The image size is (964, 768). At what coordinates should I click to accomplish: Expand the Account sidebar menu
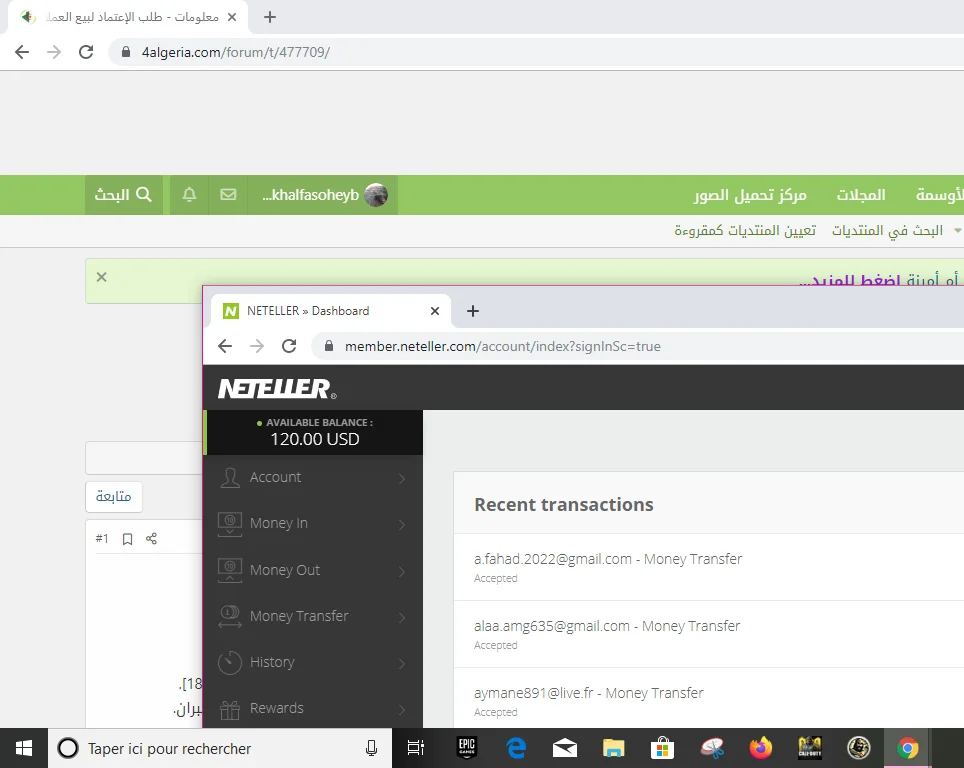point(312,478)
